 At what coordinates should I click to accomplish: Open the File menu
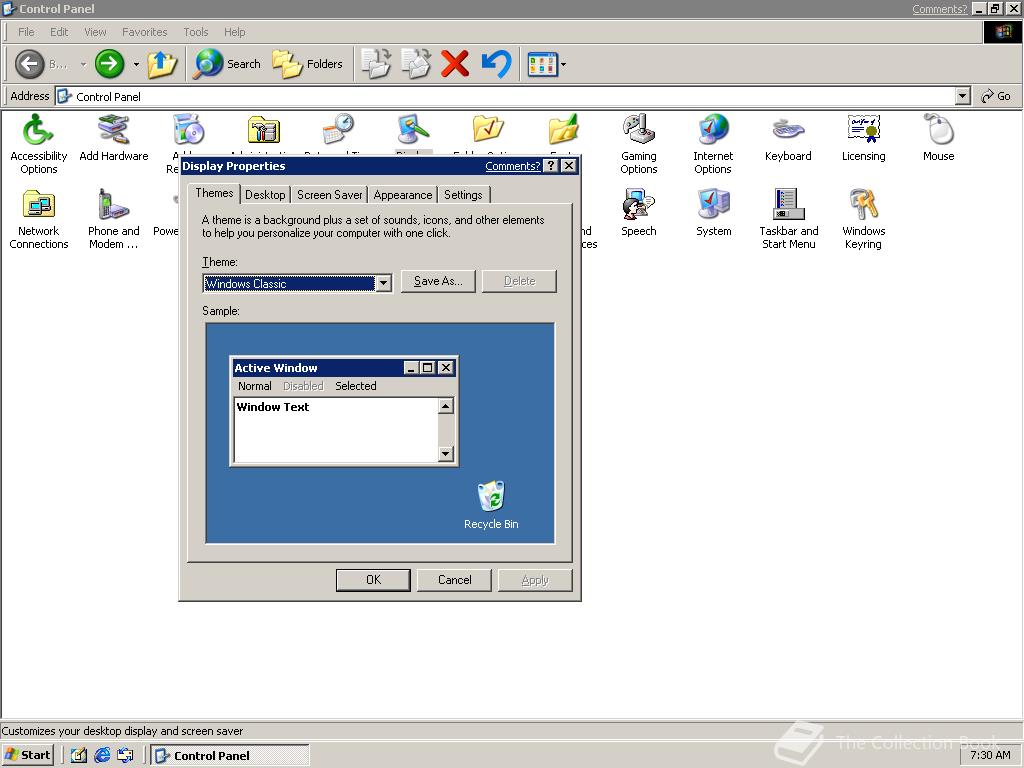pos(26,31)
